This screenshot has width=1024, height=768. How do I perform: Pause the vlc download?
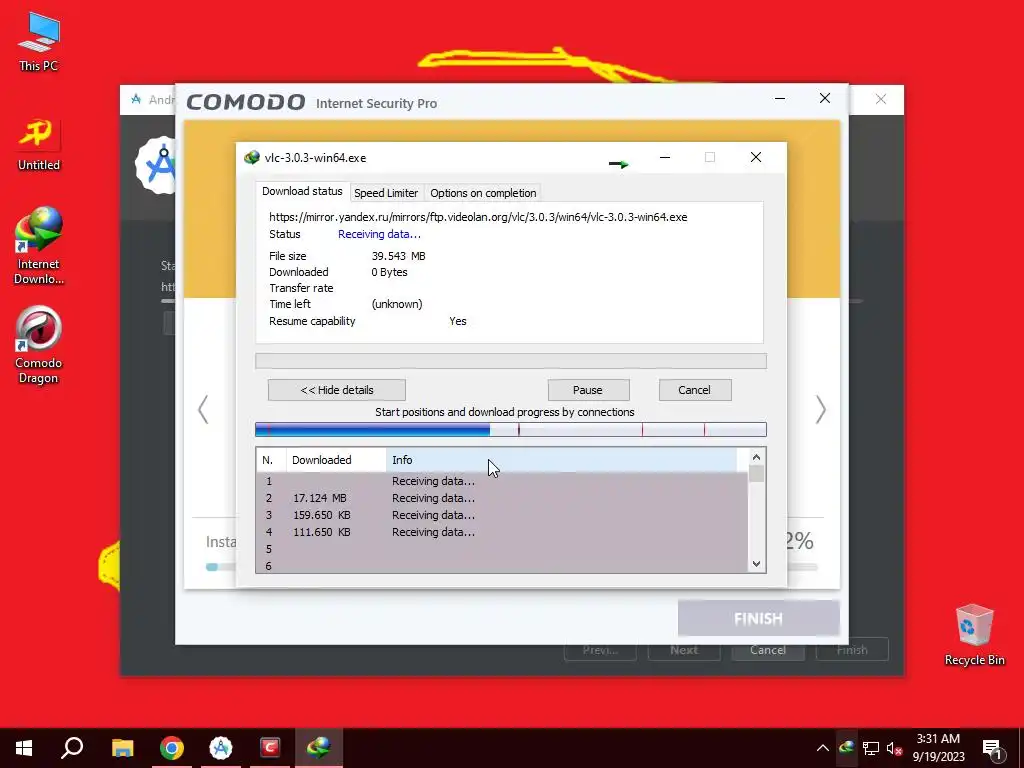click(588, 390)
